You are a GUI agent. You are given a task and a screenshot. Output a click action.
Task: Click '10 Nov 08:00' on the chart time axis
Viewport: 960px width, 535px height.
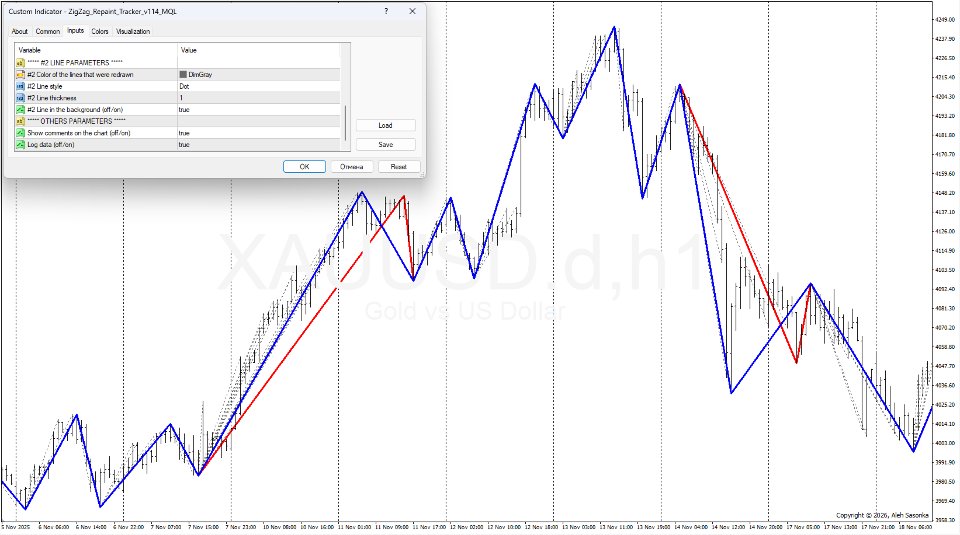click(x=280, y=526)
